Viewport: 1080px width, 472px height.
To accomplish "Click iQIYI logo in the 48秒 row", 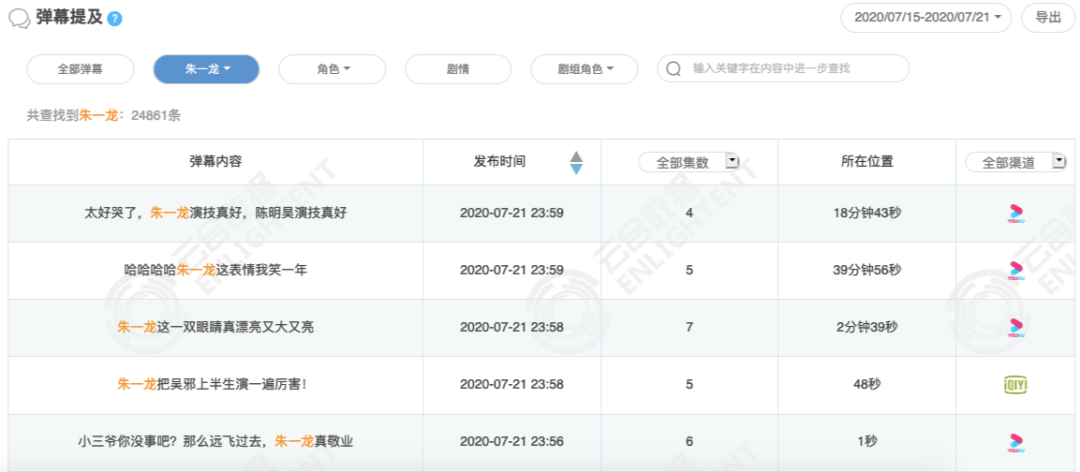I will click(x=1015, y=384).
